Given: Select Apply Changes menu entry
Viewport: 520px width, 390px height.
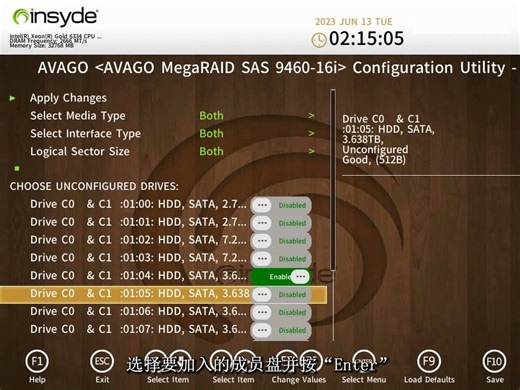Looking at the screenshot, I should coord(68,98).
